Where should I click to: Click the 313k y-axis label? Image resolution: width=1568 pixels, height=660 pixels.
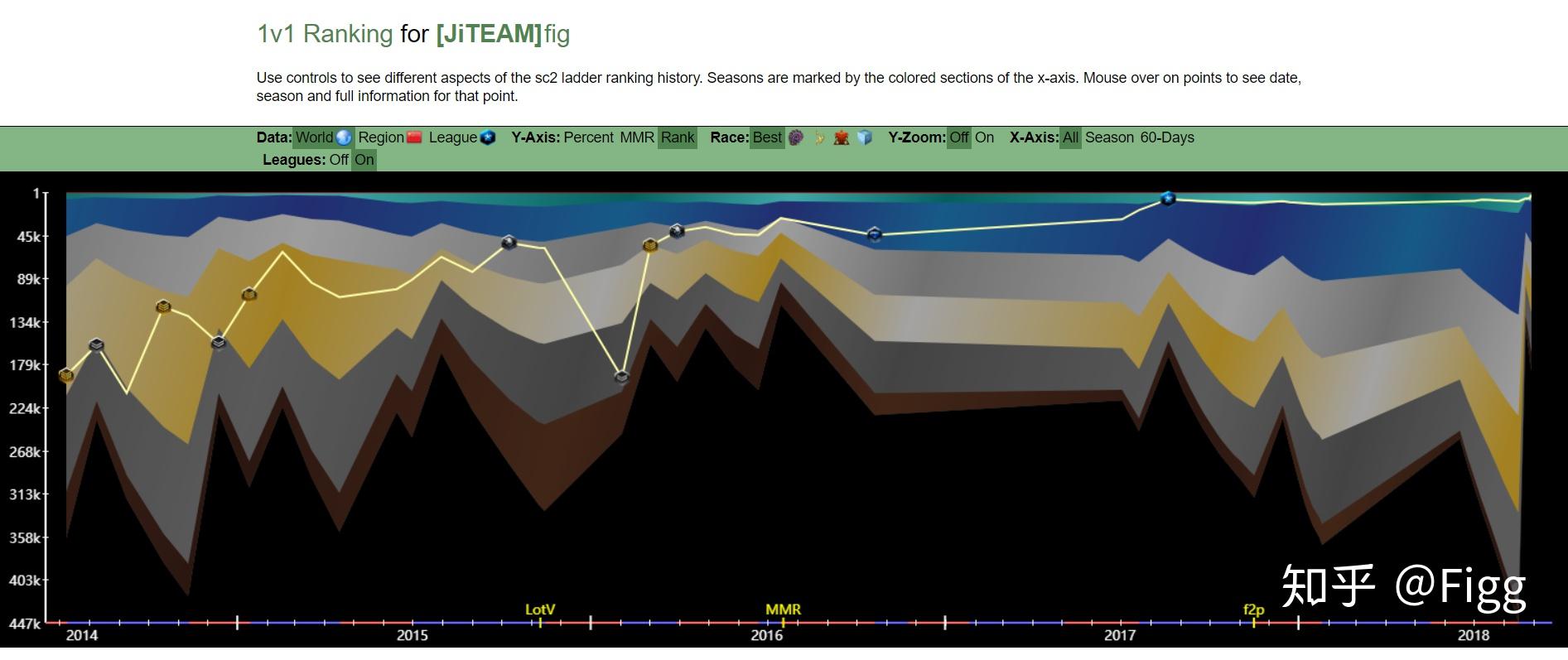(24, 494)
